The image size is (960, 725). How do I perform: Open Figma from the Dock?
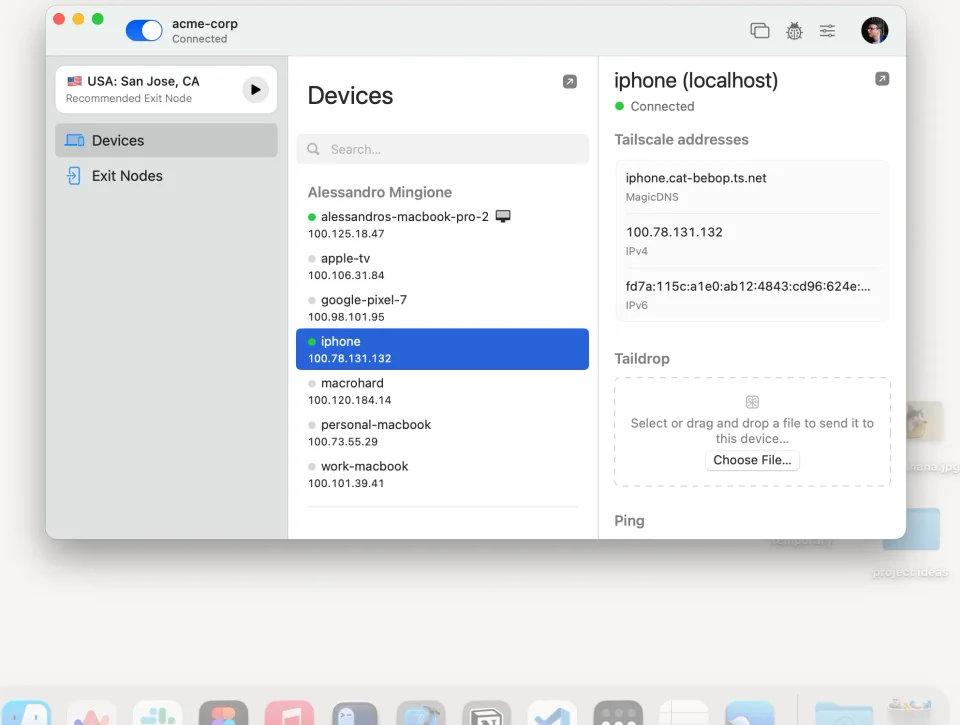(223, 714)
